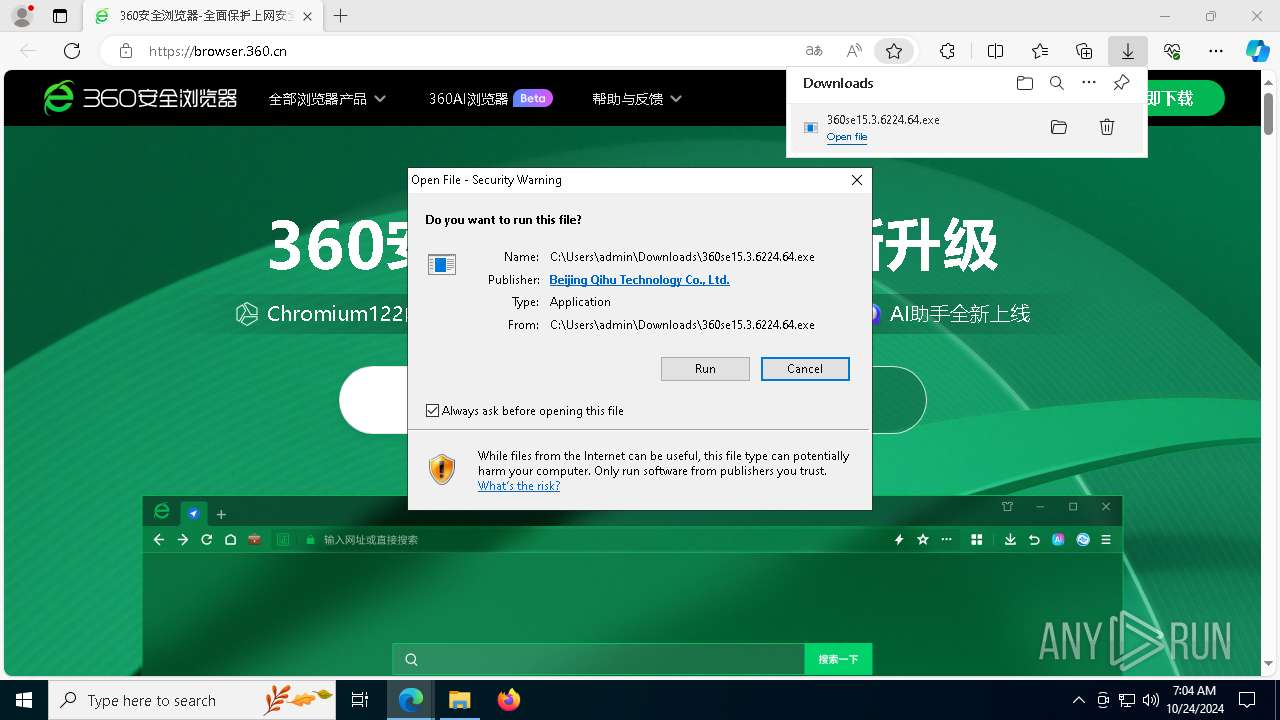Open Copilot sidebar icon
1280x720 pixels.
1257,51
